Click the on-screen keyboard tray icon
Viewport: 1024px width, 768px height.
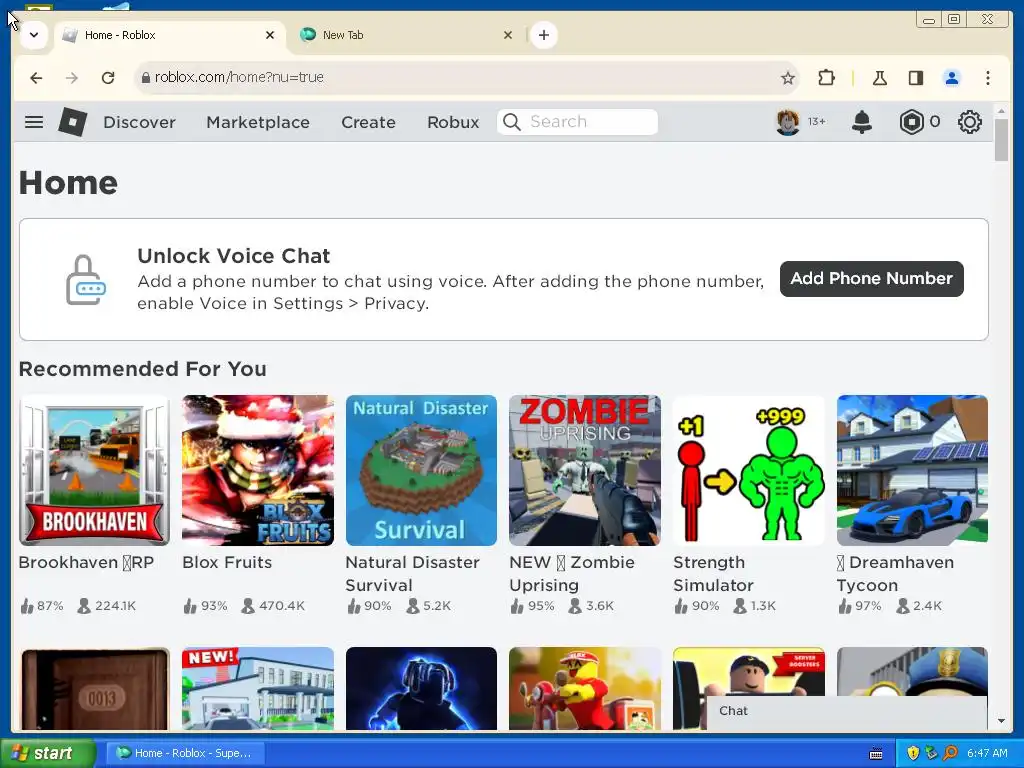click(x=876, y=754)
